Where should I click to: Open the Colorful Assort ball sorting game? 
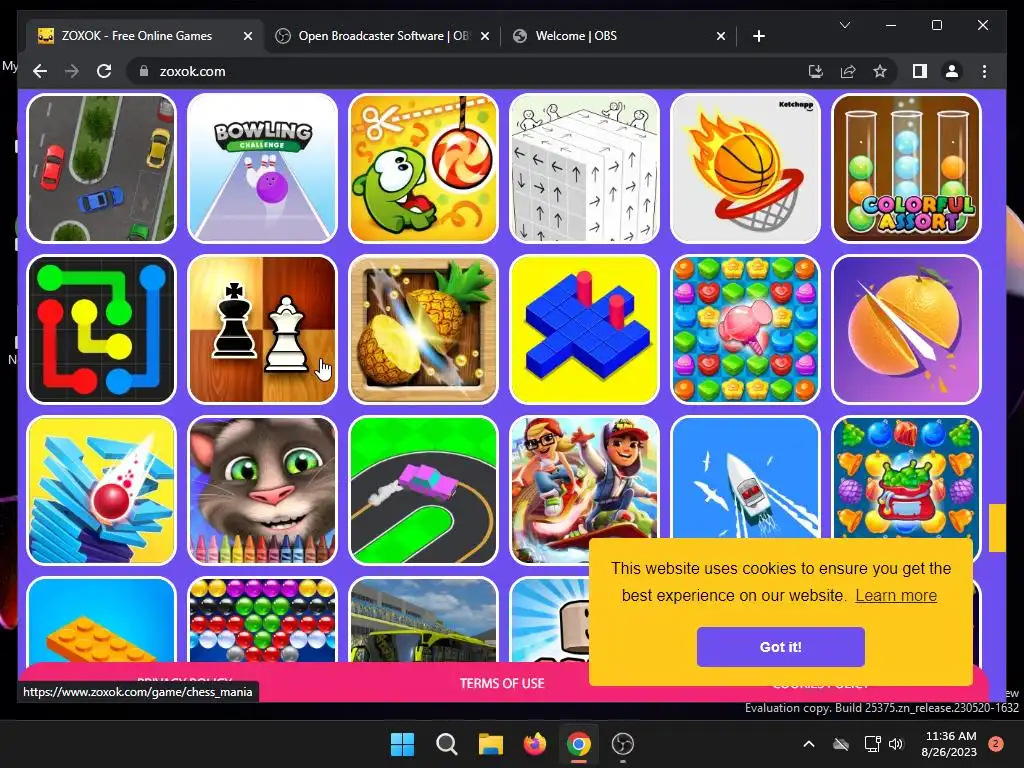(906, 168)
